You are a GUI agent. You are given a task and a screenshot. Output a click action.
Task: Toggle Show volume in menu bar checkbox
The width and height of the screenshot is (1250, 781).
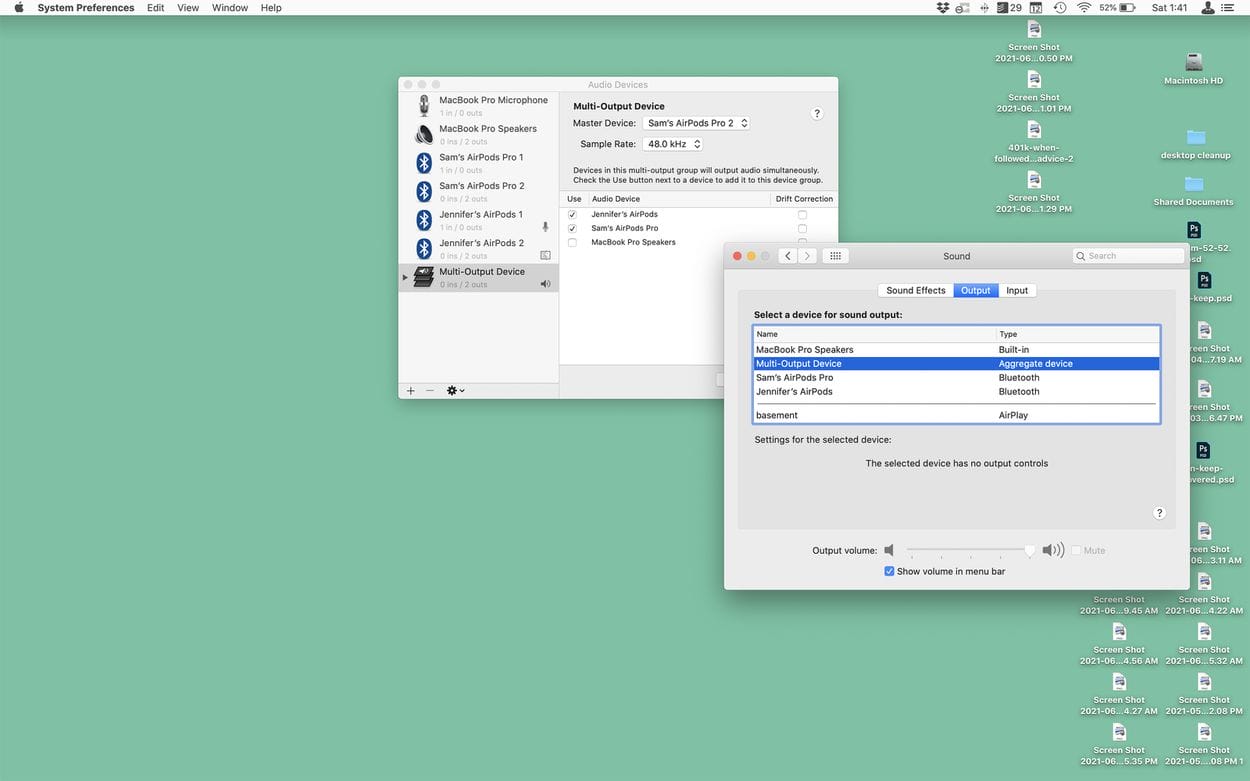[889, 571]
